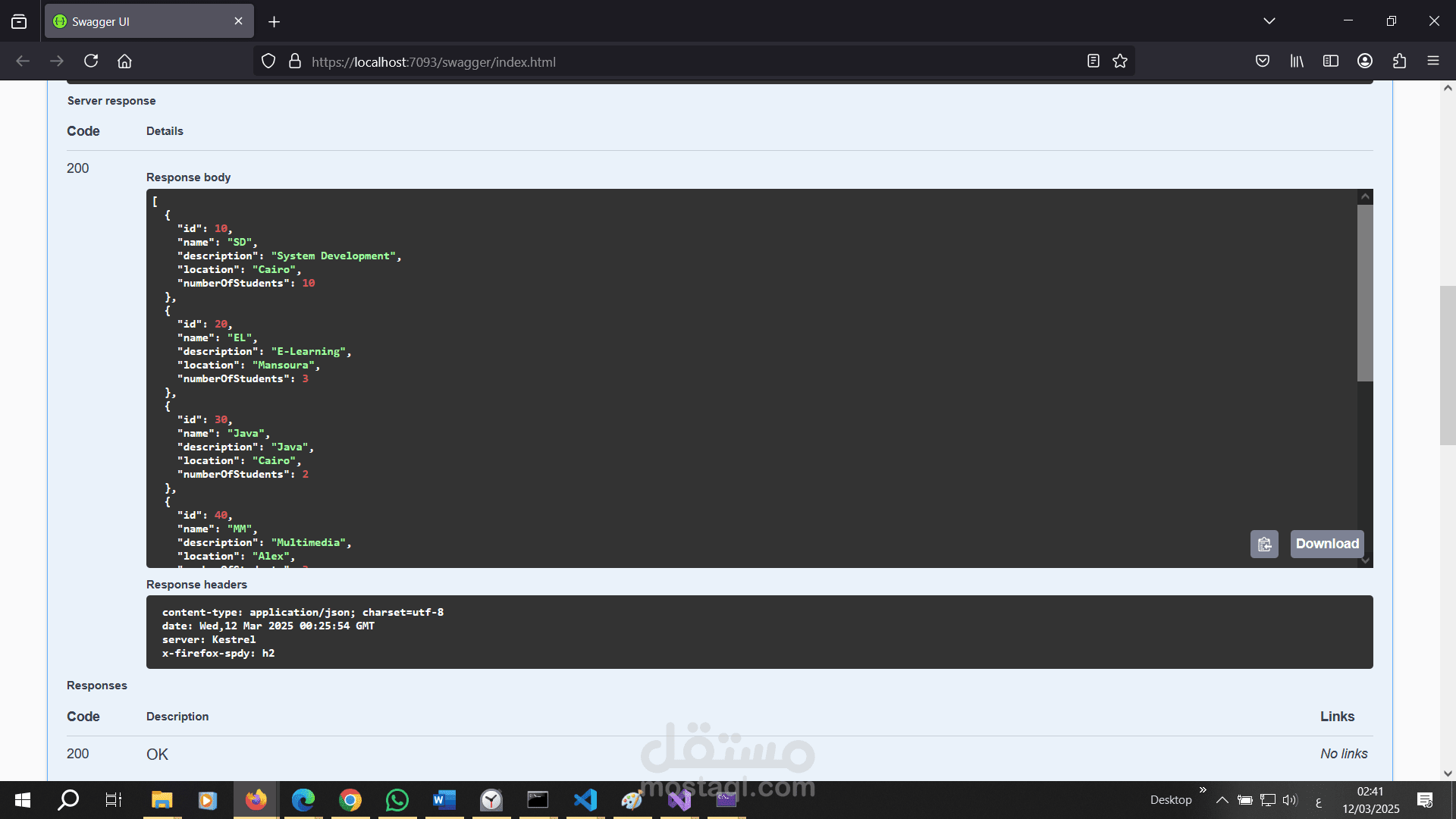Click the Download response button
Image resolution: width=1456 pixels, height=819 pixels.
pyautogui.click(x=1327, y=544)
